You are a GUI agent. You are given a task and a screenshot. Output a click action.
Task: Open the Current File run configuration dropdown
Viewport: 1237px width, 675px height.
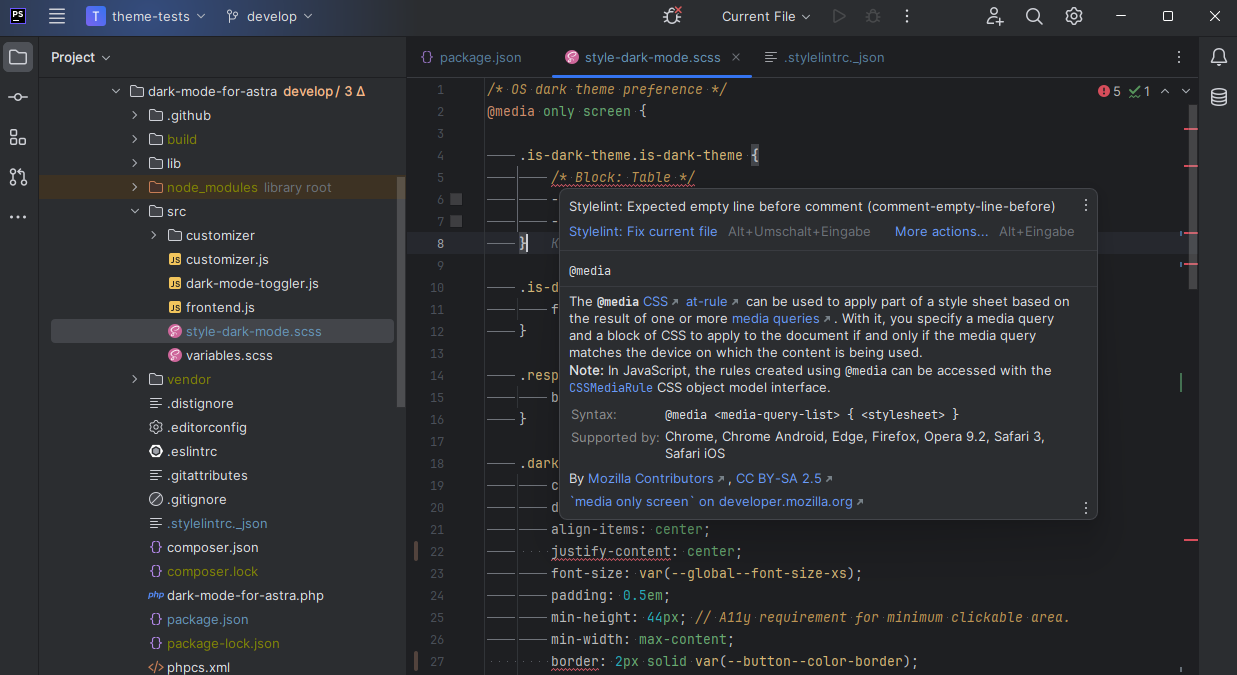pos(766,16)
